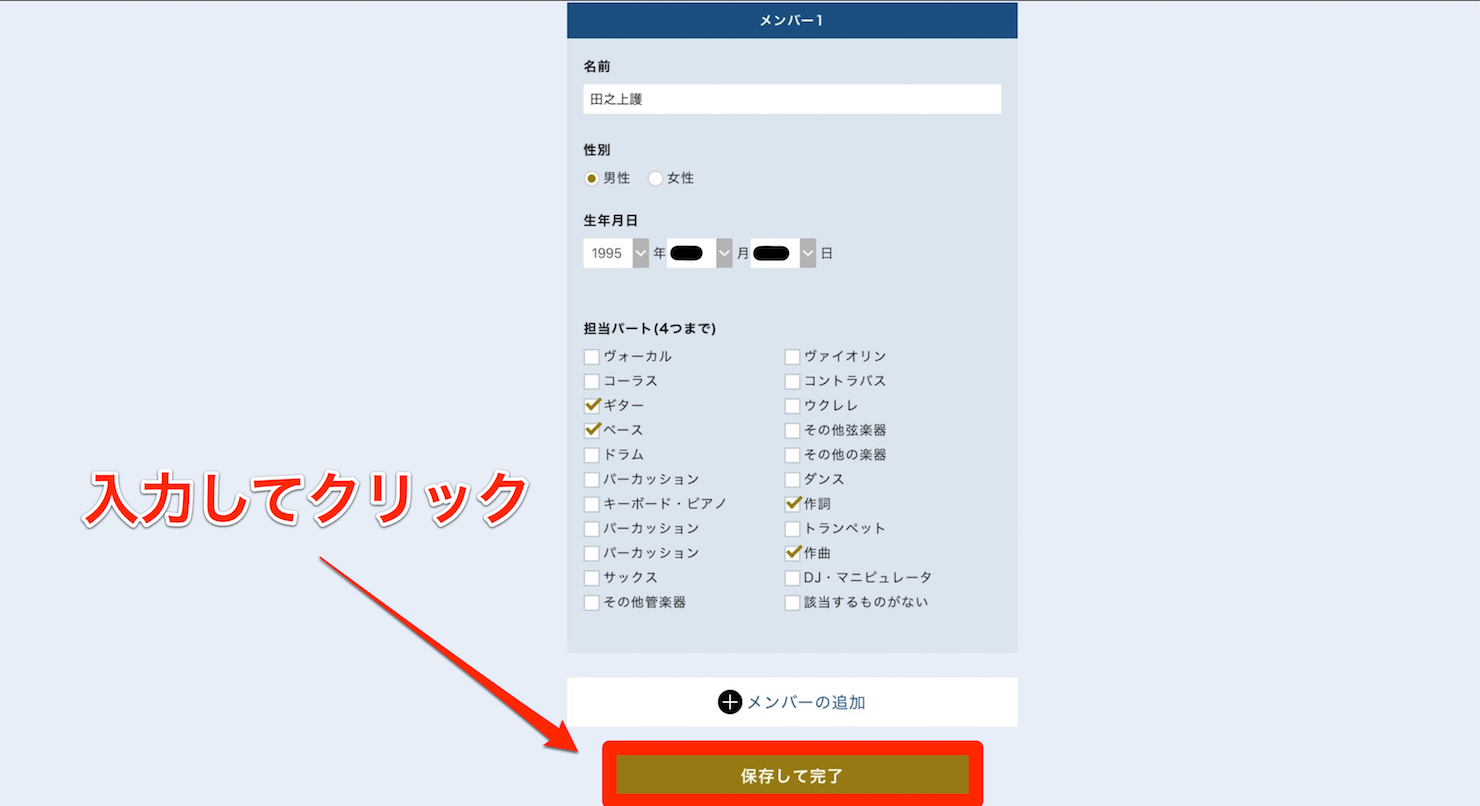Tick the ドラム checkbox
The image size is (1480, 806).
(592, 455)
